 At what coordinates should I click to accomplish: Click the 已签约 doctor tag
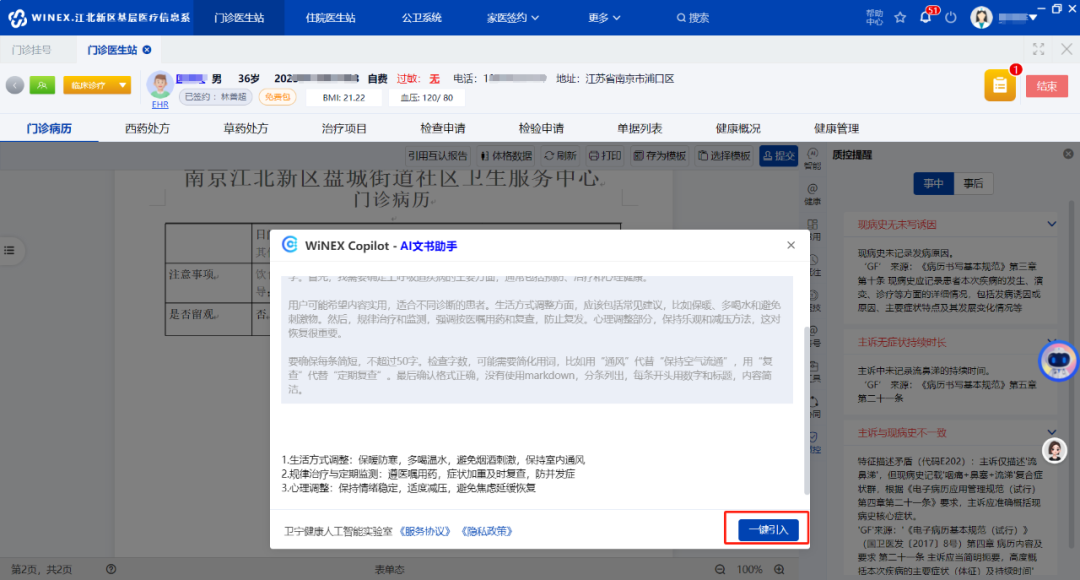pos(216,97)
